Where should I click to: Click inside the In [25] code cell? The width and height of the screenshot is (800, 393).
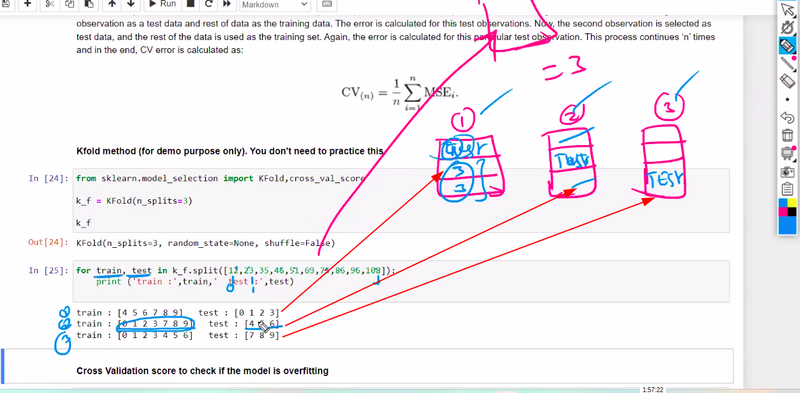coord(401,281)
